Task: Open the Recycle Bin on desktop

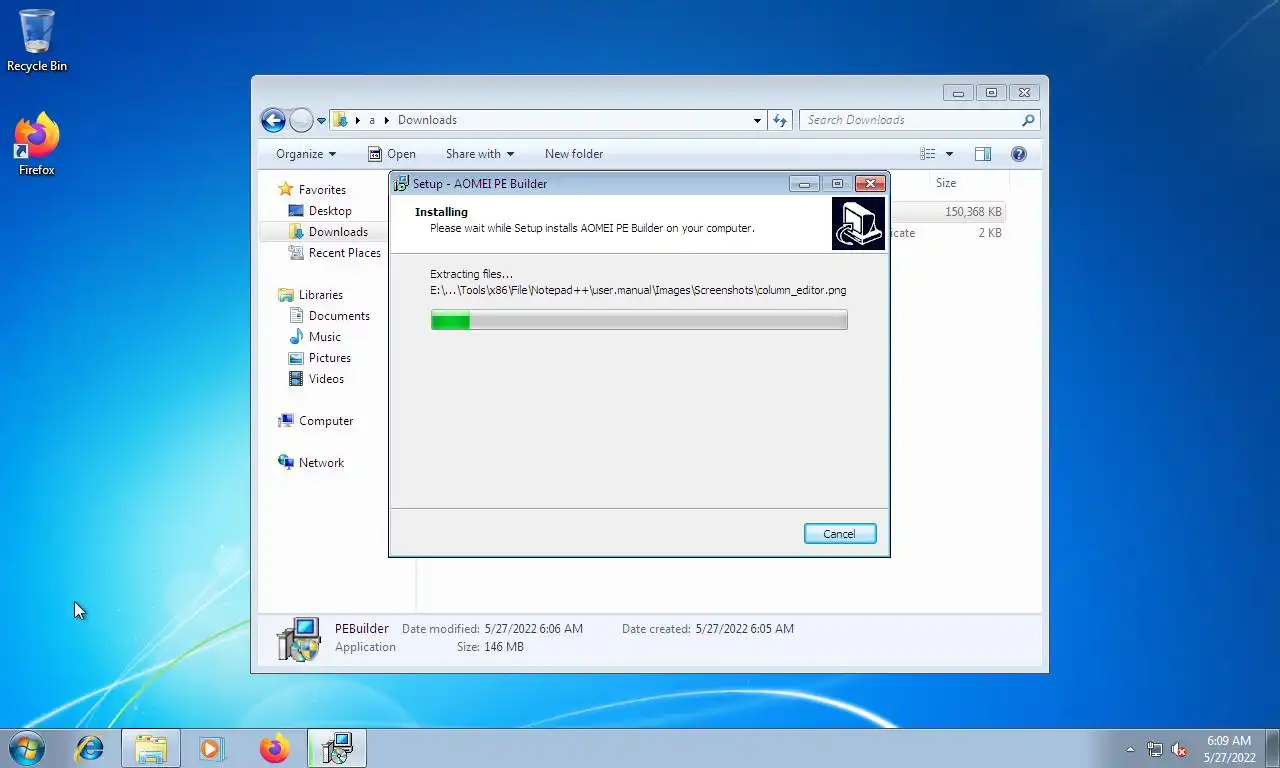Action: (37, 40)
